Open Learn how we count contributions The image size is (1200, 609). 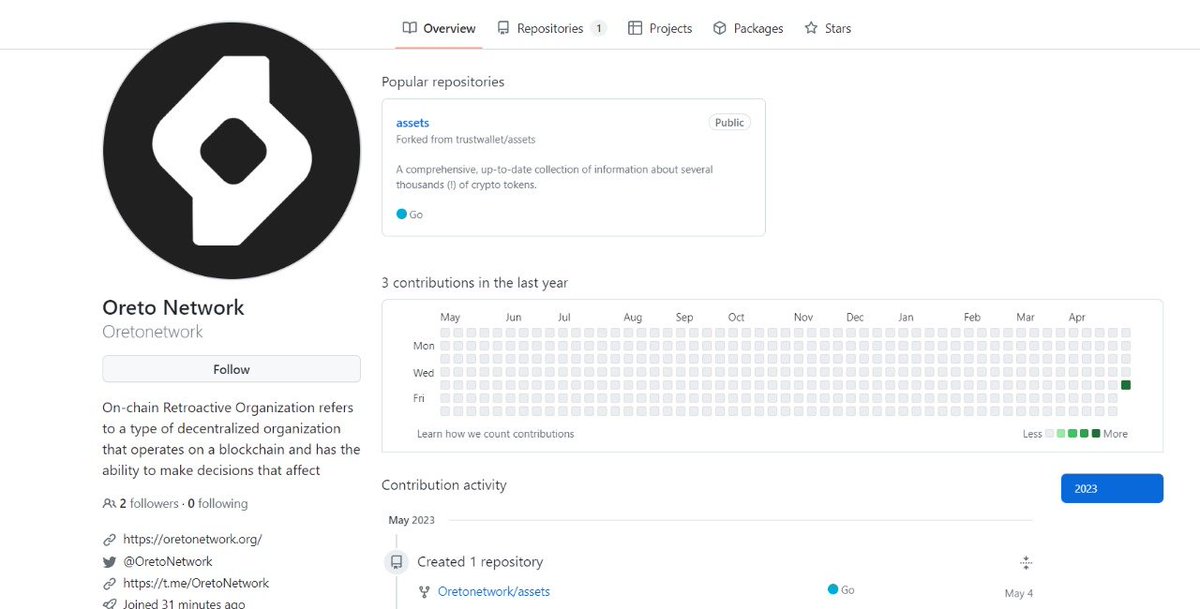pos(496,434)
